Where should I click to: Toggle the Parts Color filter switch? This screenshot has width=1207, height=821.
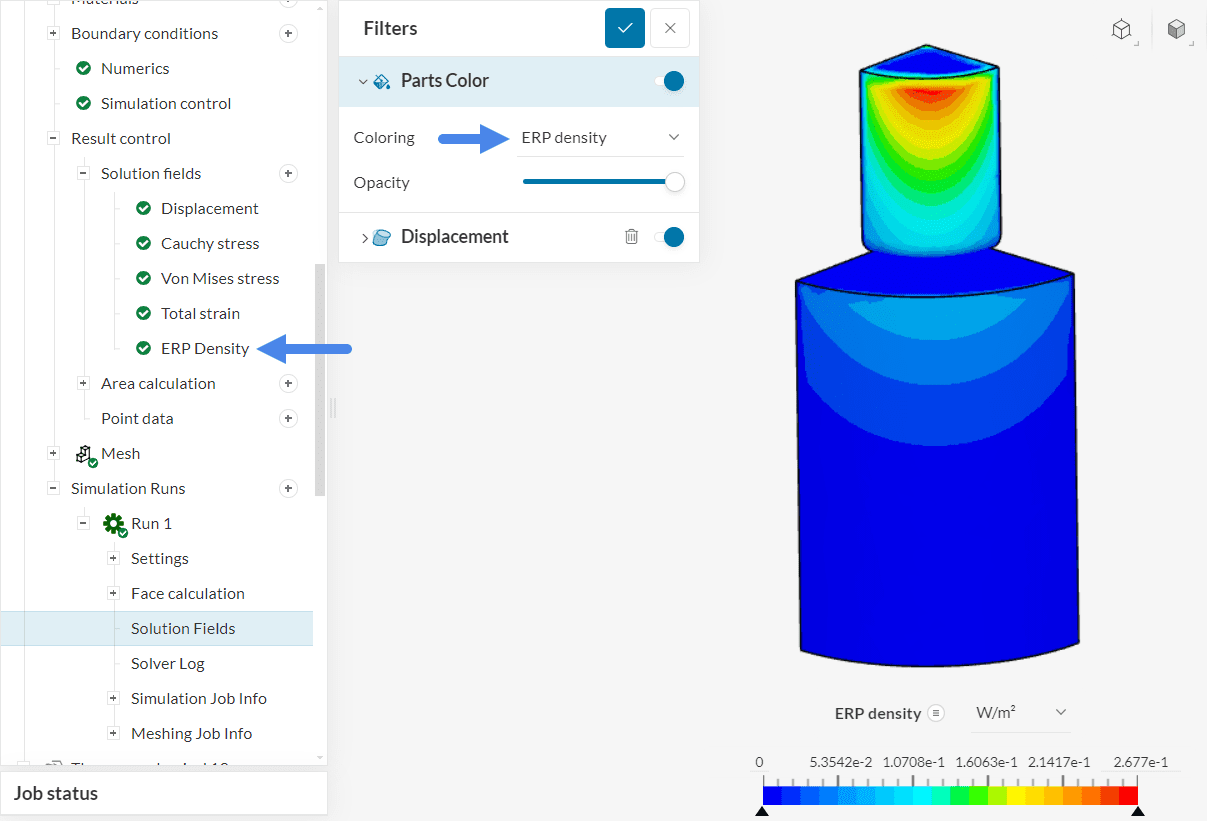point(672,81)
